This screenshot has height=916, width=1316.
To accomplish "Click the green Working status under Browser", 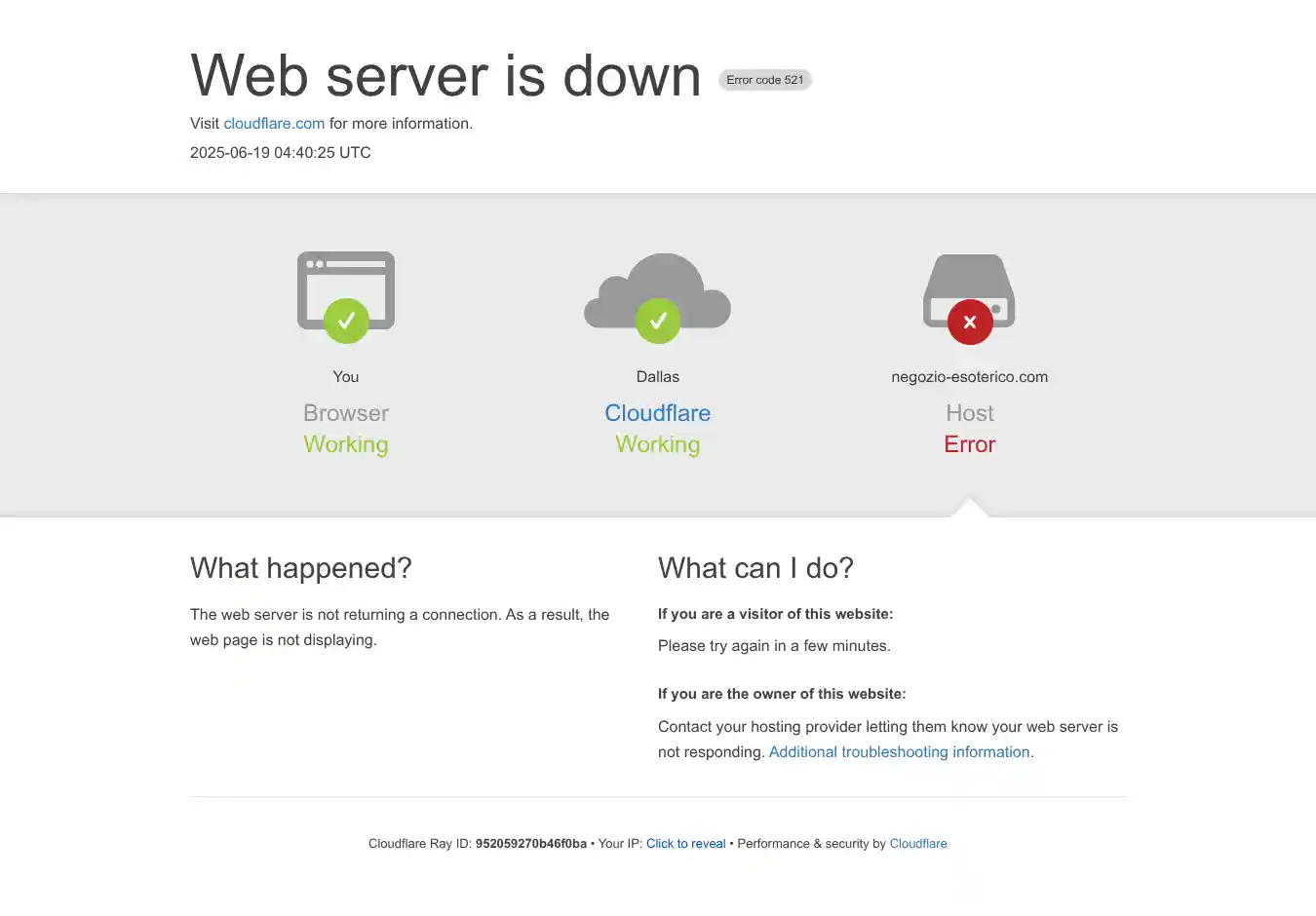I will coord(346,444).
